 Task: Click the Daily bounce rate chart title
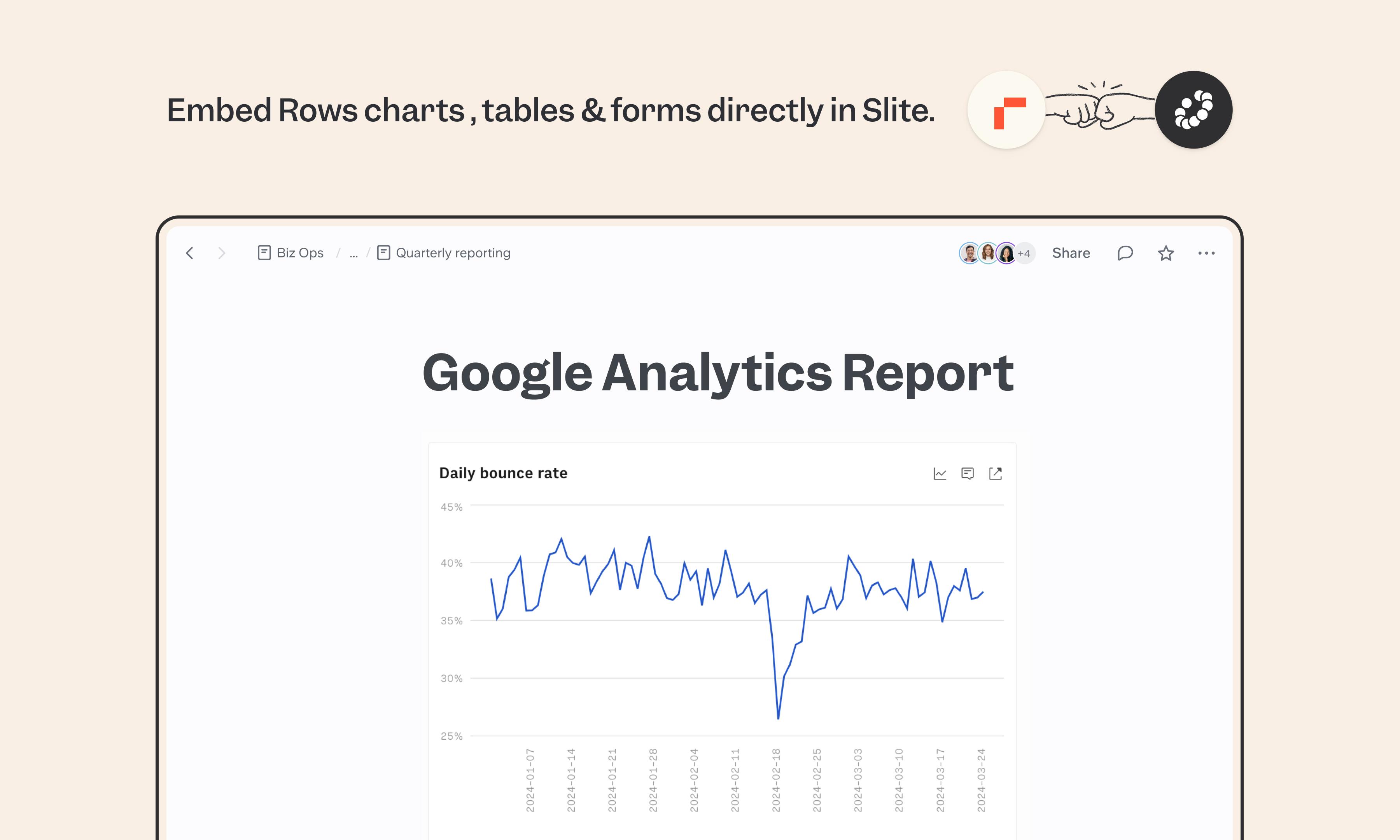[x=503, y=473]
